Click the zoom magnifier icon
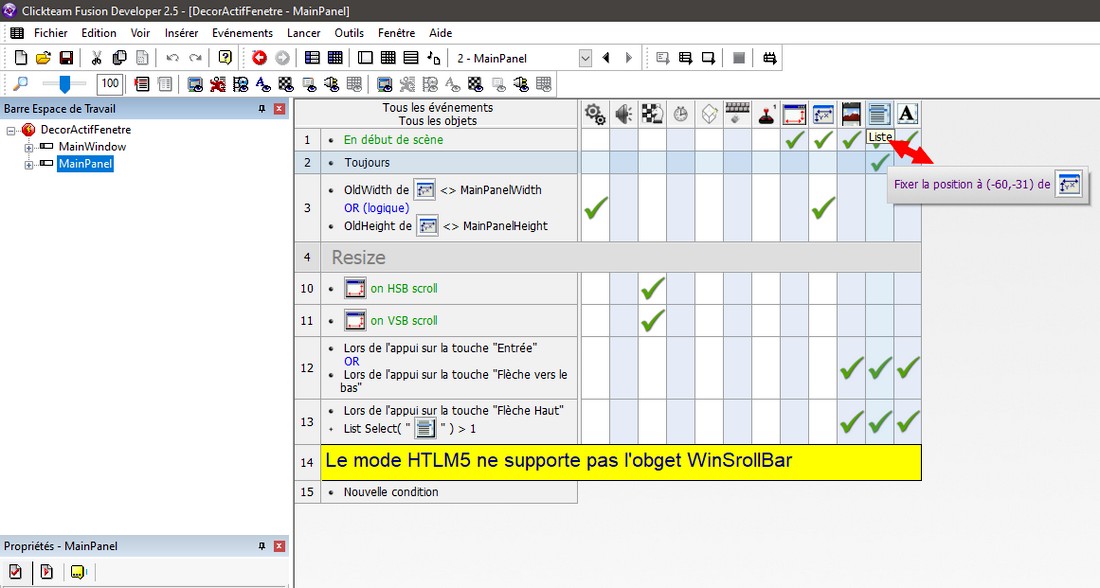The image size is (1100, 588). pyautogui.click(x=21, y=84)
